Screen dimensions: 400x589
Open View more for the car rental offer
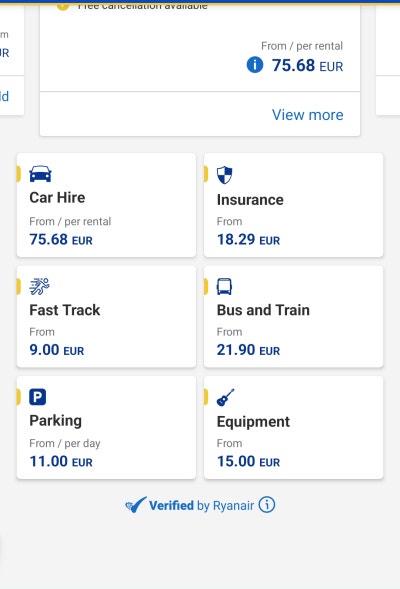308,115
